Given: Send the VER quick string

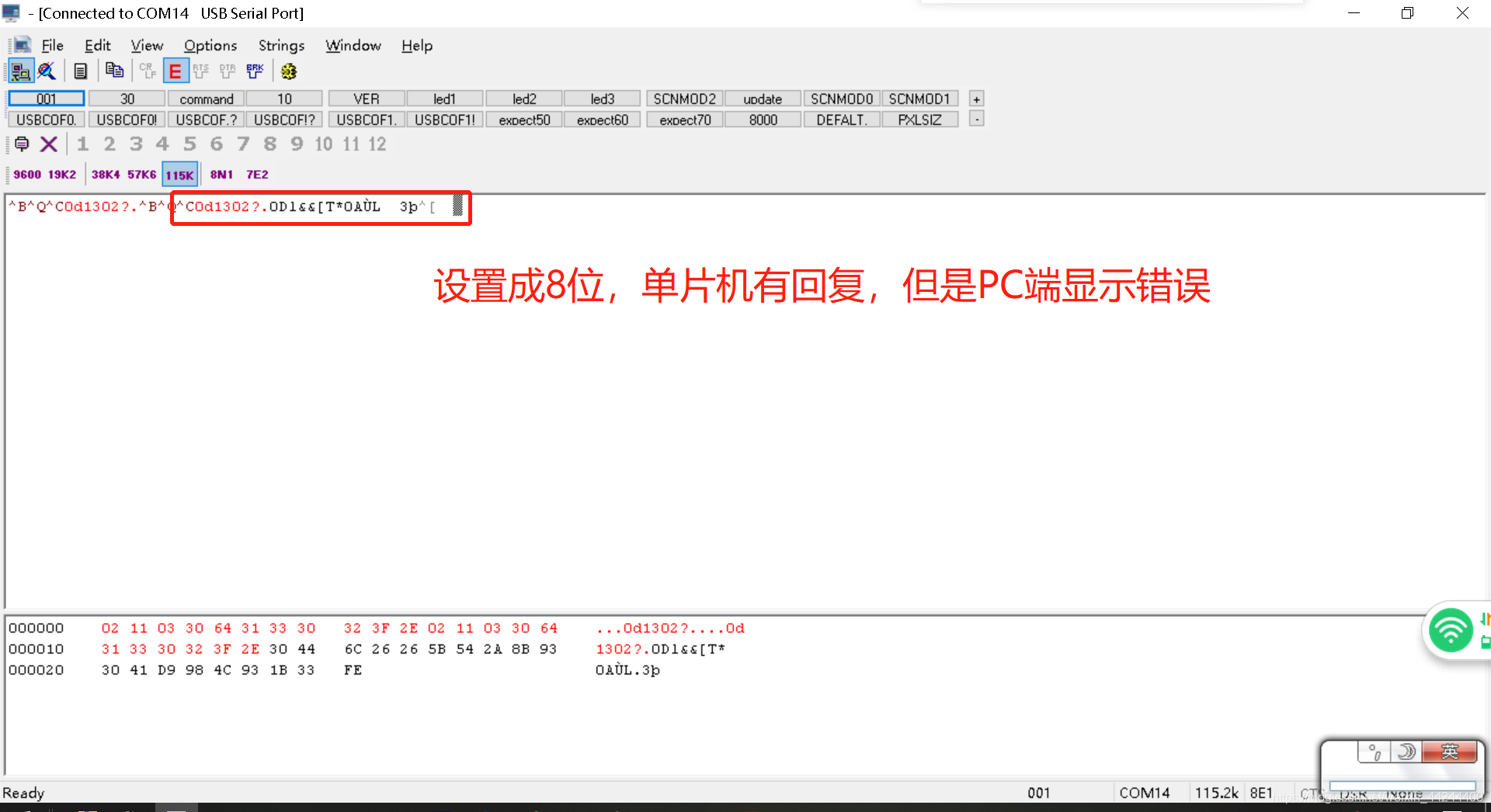Looking at the screenshot, I should pos(367,99).
